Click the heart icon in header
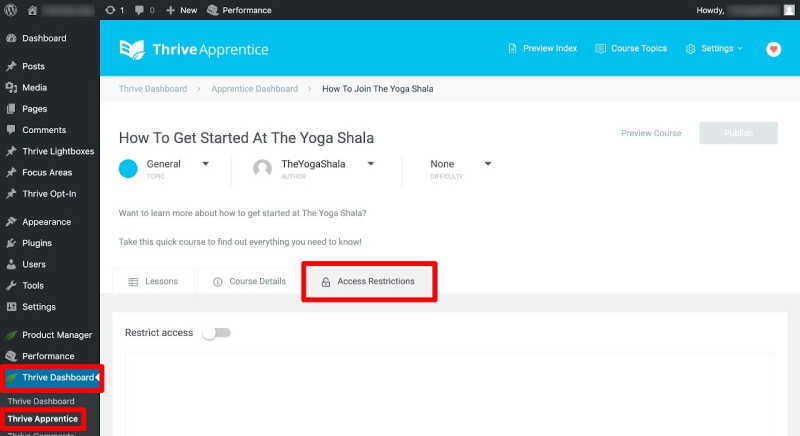 click(x=773, y=49)
